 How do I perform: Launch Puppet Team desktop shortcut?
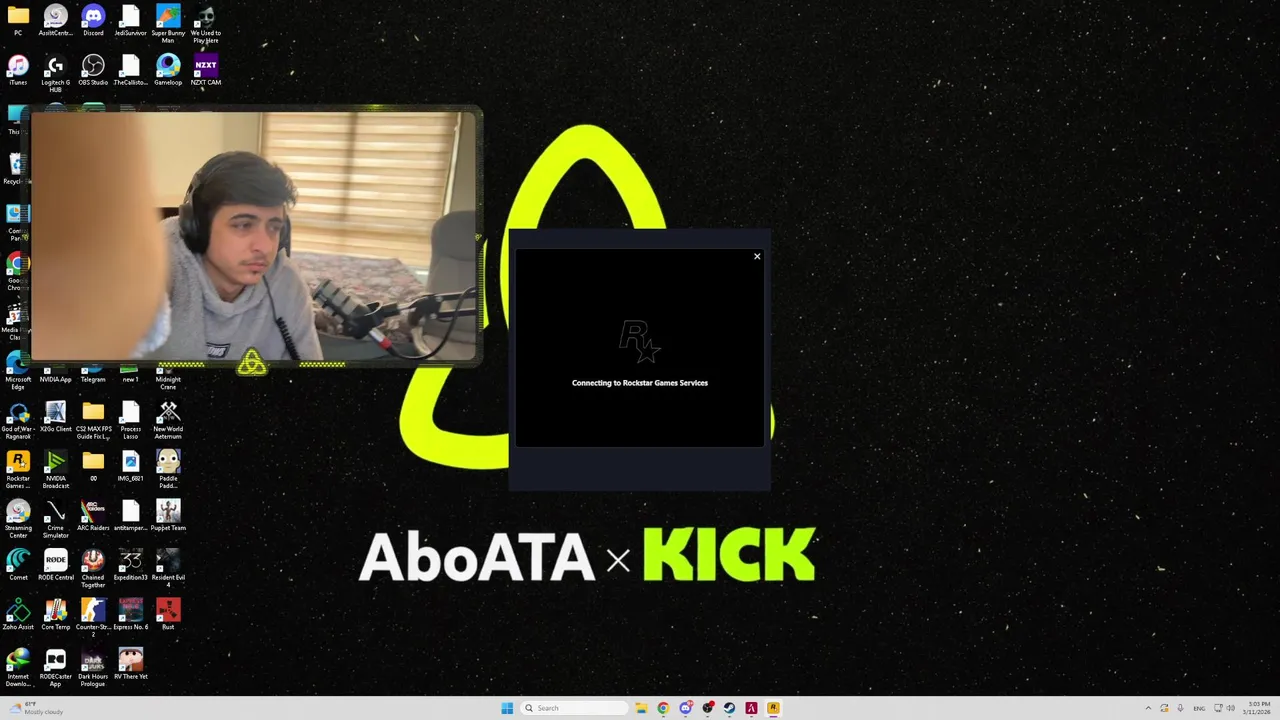(x=168, y=516)
